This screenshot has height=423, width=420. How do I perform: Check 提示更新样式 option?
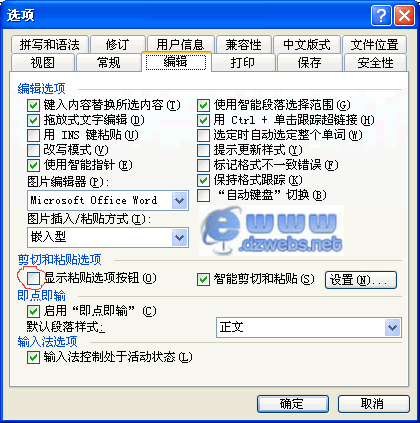pos(203,150)
